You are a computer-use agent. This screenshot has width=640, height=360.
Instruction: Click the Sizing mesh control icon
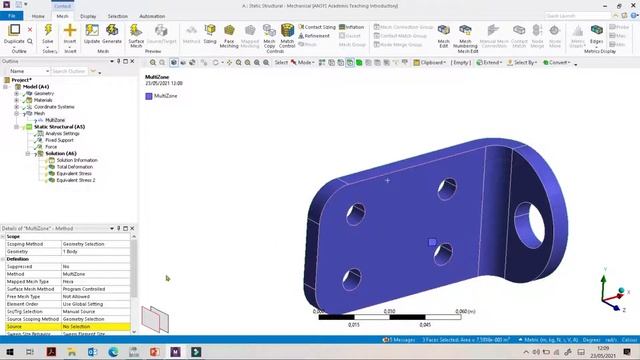pyautogui.click(x=210, y=30)
